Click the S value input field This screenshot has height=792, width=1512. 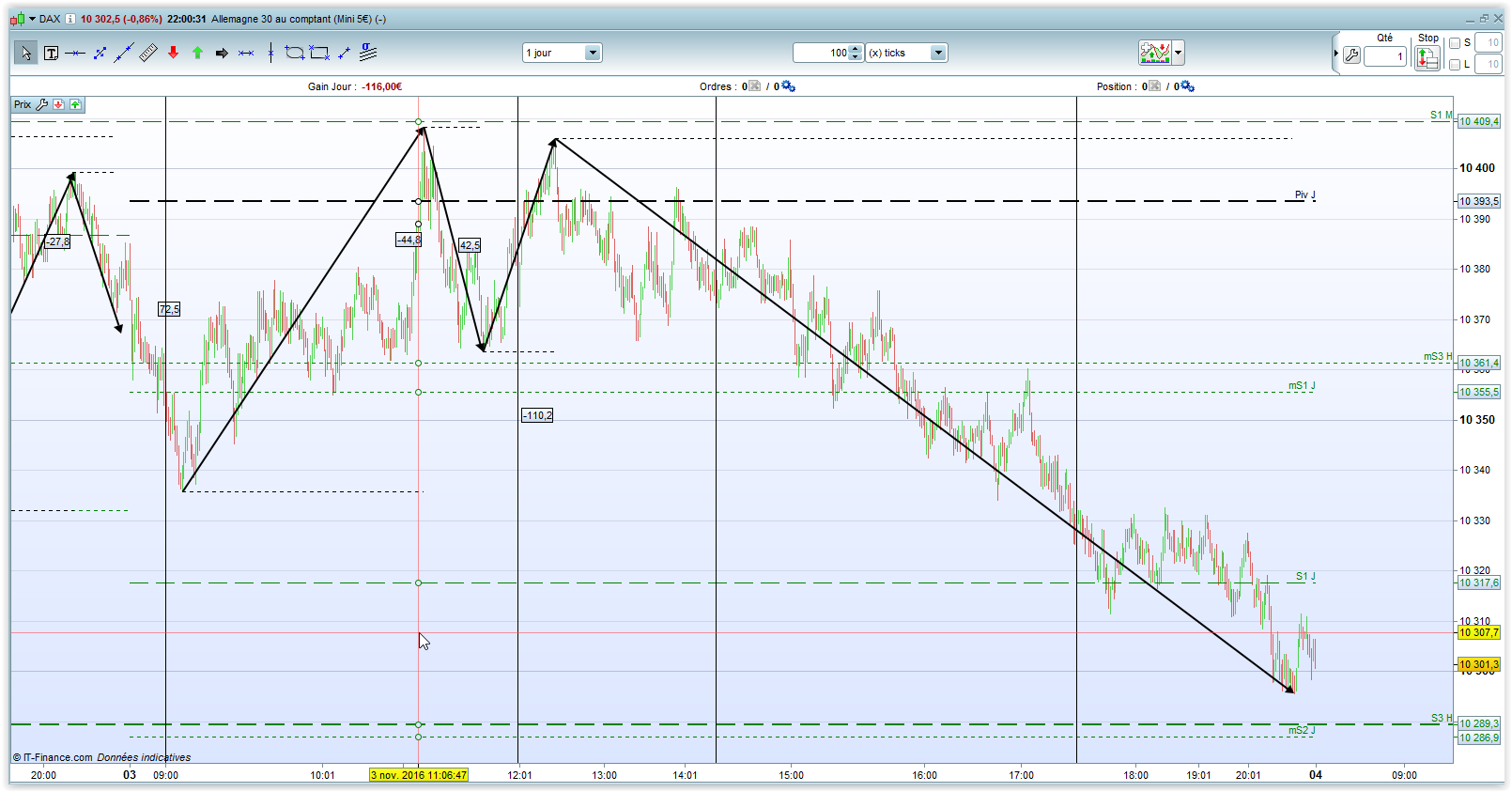click(x=1488, y=43)
